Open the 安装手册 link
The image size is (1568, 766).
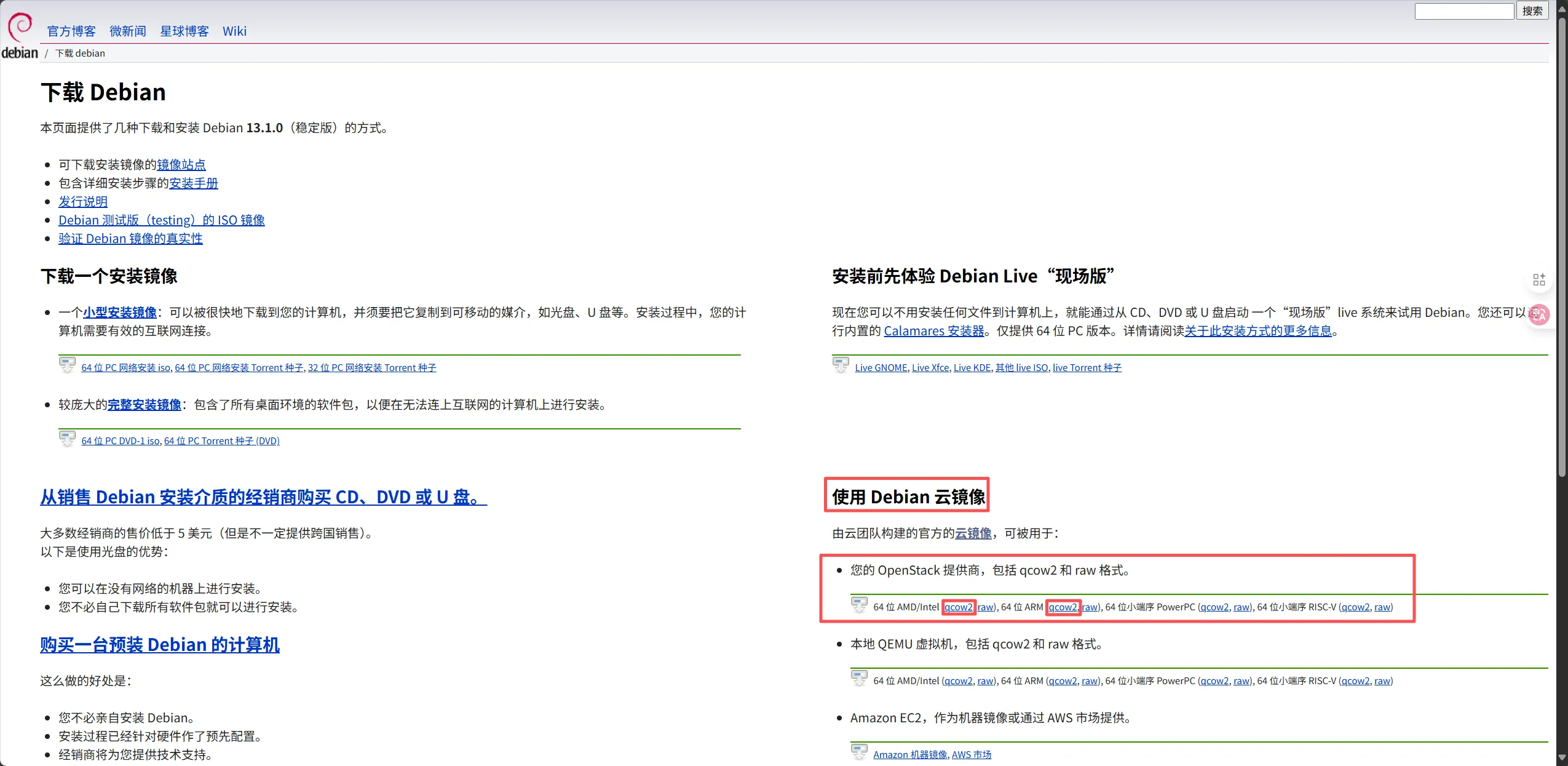(x=194, y=183)
